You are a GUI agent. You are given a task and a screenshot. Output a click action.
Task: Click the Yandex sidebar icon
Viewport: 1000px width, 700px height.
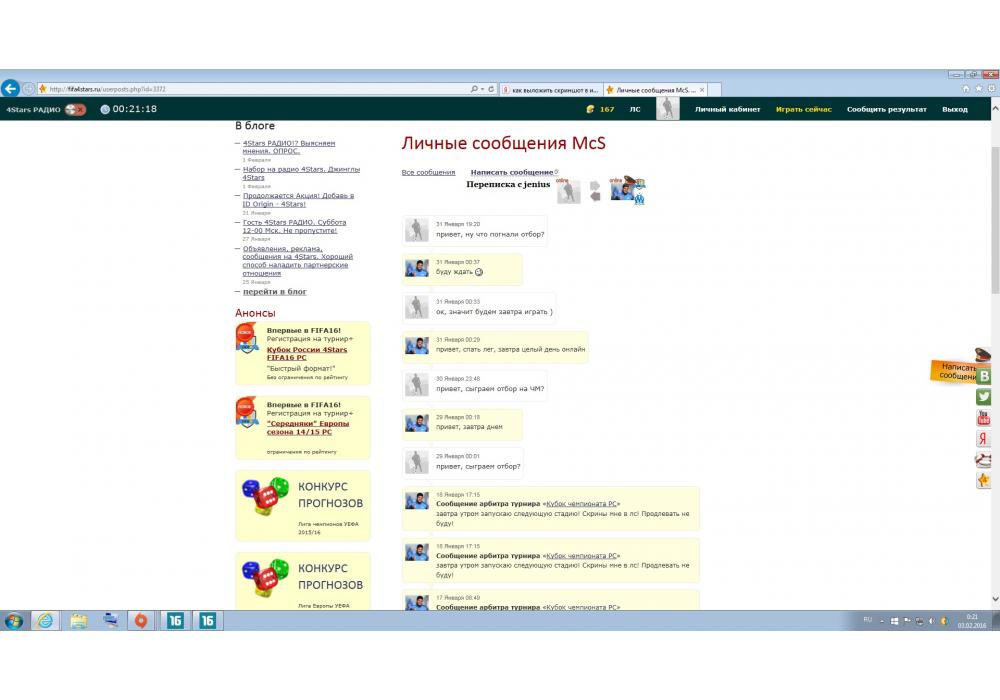coord(984,439)
